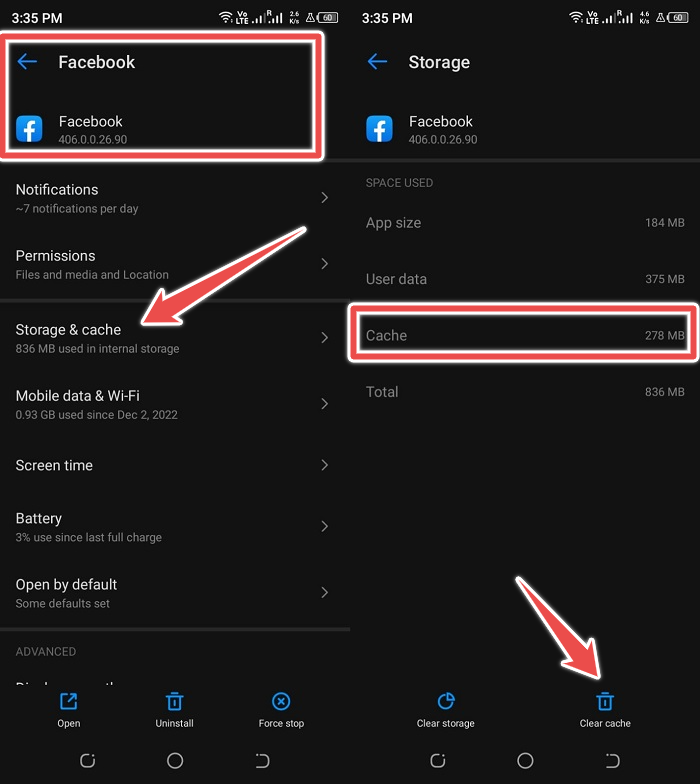Expand Screen time chevron
This screenshot has height=784, width=700.
324,465
